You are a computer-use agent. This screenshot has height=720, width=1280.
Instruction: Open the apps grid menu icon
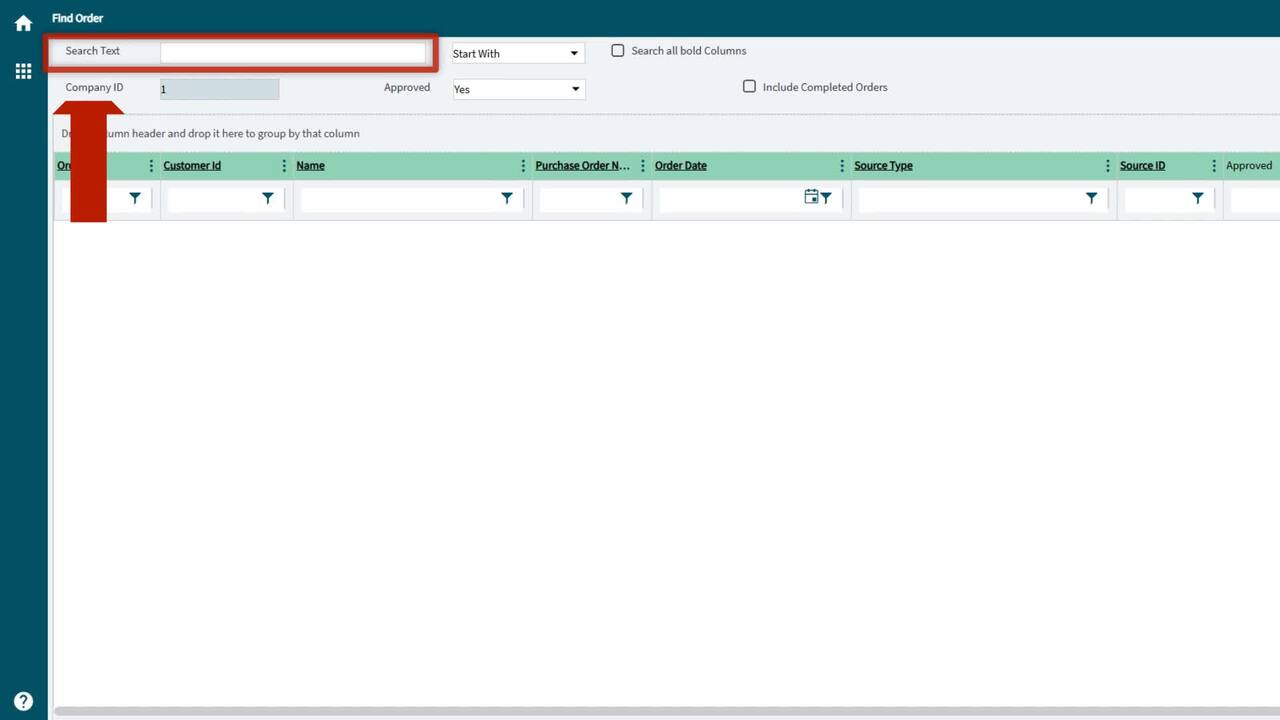pos(23,71)
